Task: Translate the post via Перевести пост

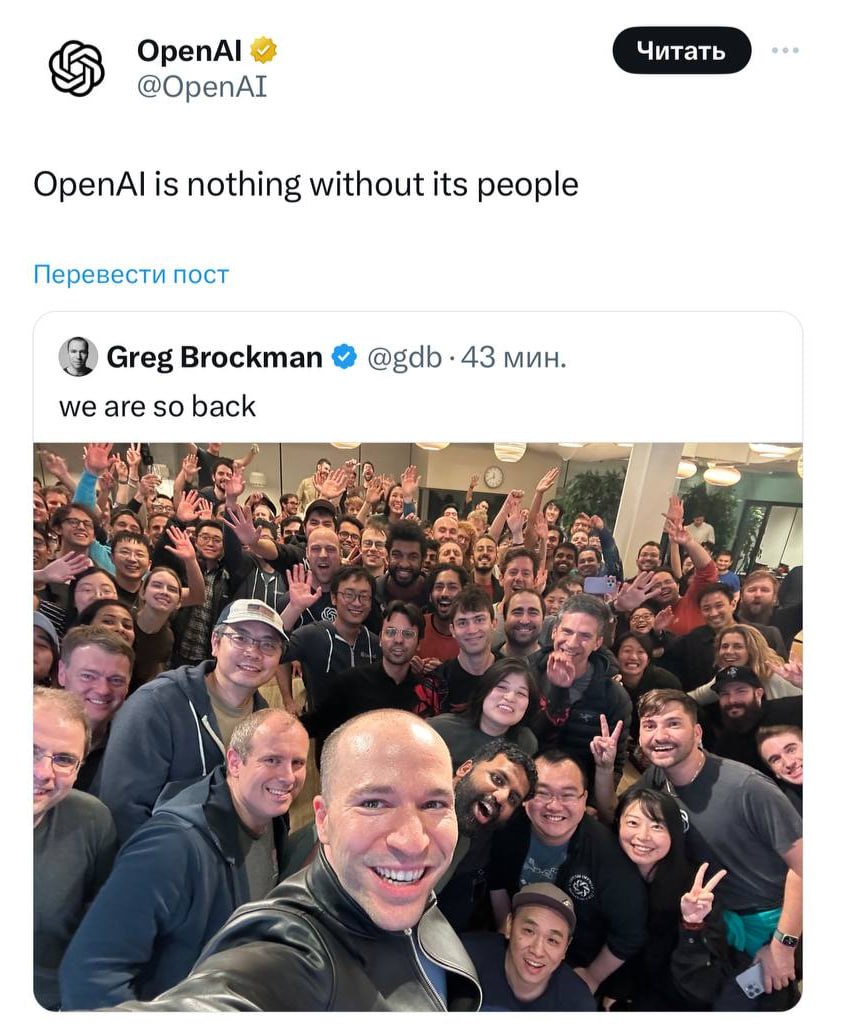Action: click(x=131, y=274)
